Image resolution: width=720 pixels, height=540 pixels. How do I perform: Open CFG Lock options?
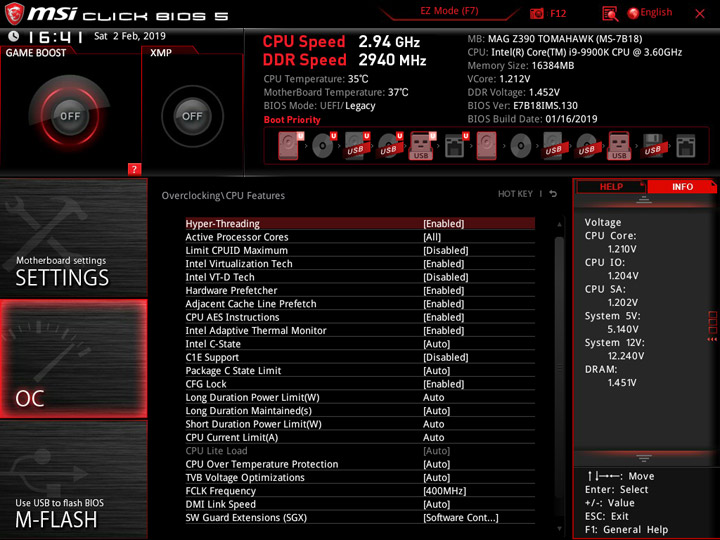point(360,383)
